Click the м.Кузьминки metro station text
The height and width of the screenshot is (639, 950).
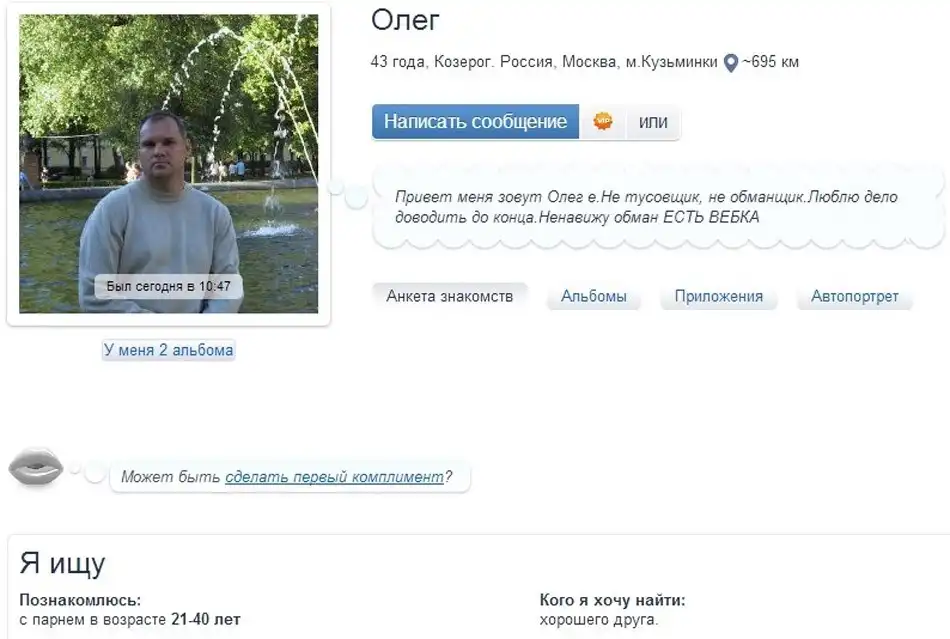click(x=671, y=62)
